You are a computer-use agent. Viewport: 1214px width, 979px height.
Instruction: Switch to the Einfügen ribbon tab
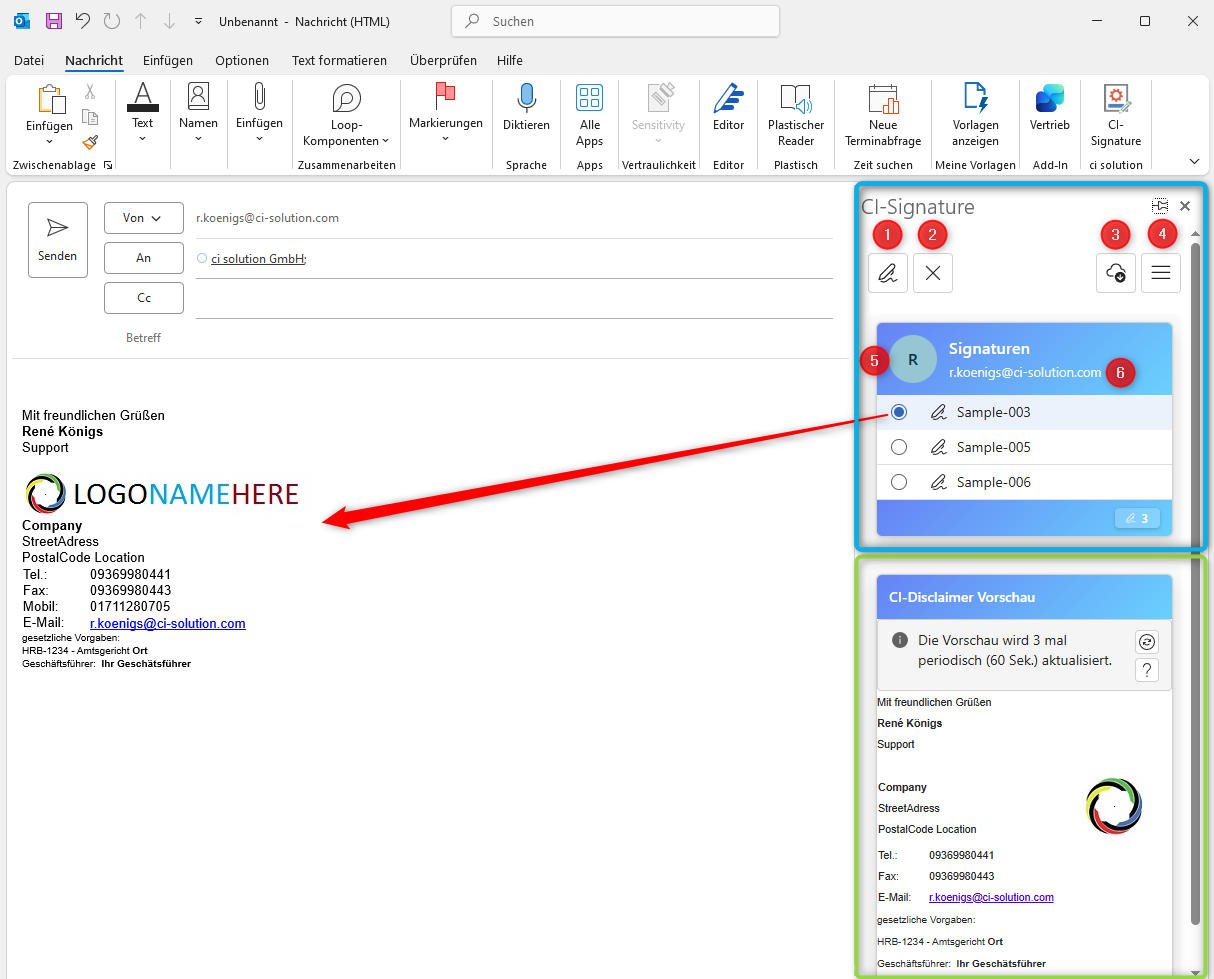coord(167,61)
